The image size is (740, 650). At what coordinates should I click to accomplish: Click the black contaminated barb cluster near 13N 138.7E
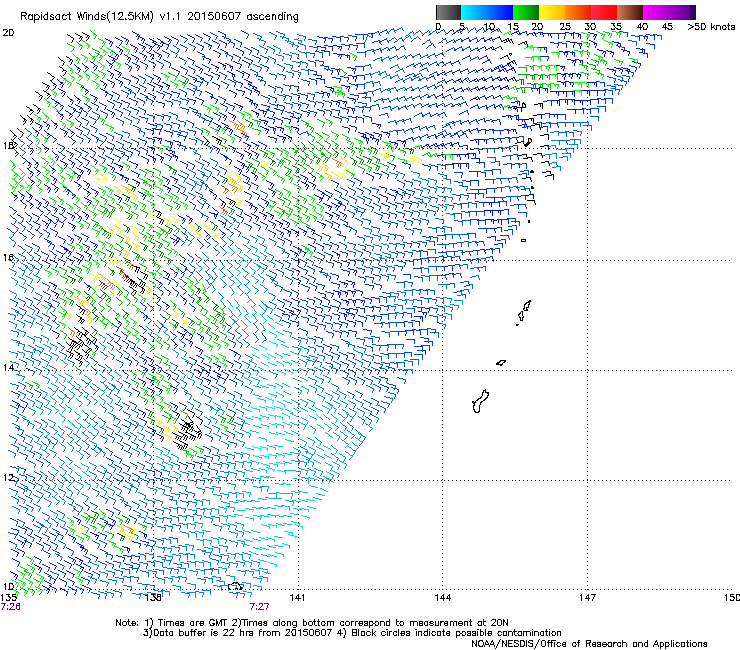pos(189,430)
